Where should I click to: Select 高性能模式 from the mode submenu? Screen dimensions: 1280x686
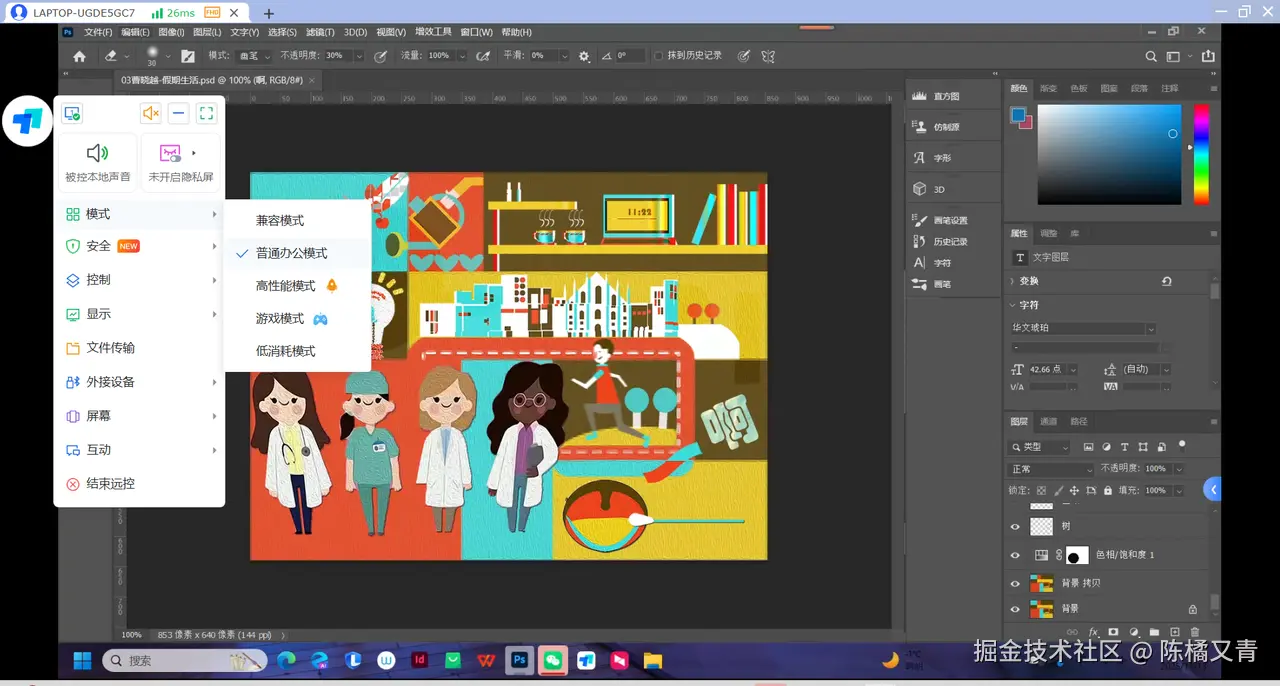pyautogui.click(x=285, y=286)
